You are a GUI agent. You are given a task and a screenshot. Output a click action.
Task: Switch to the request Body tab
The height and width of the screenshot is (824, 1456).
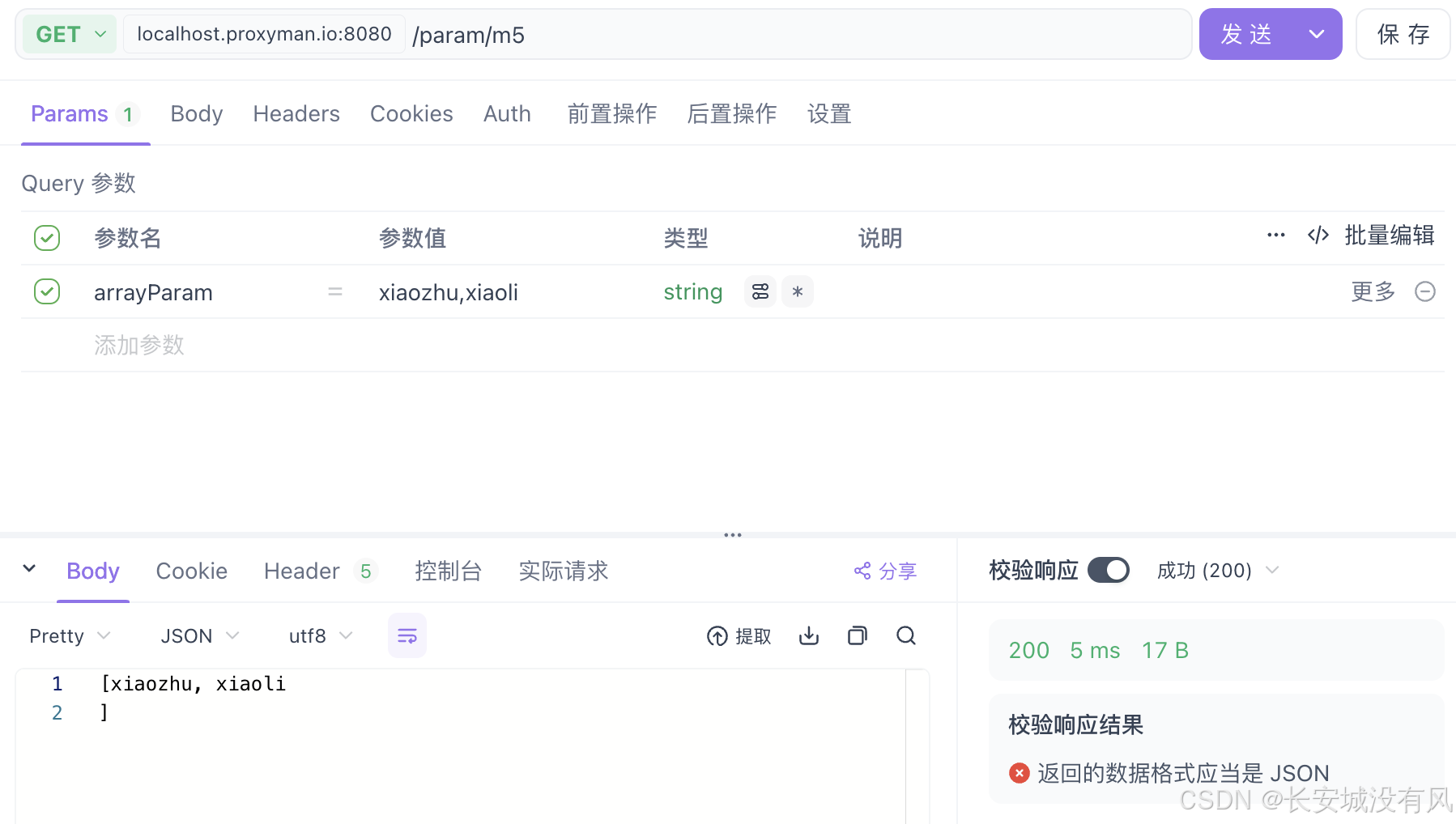[196, 114]
